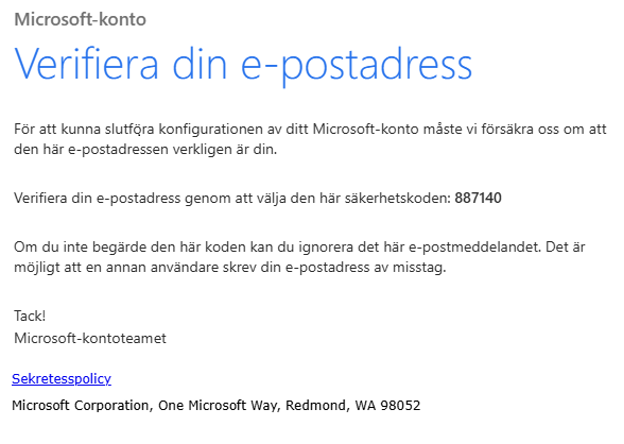Open the Sekretesspolicy link
This screenshot has height=444, width=624.
62,379
